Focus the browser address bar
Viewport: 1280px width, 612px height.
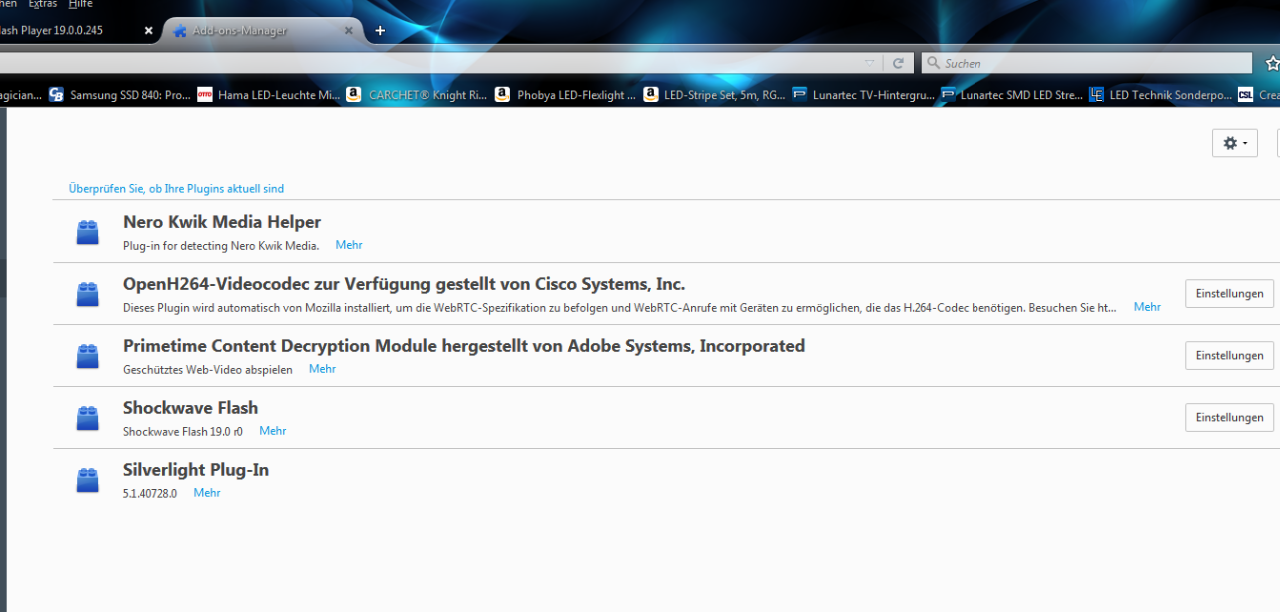430,63
